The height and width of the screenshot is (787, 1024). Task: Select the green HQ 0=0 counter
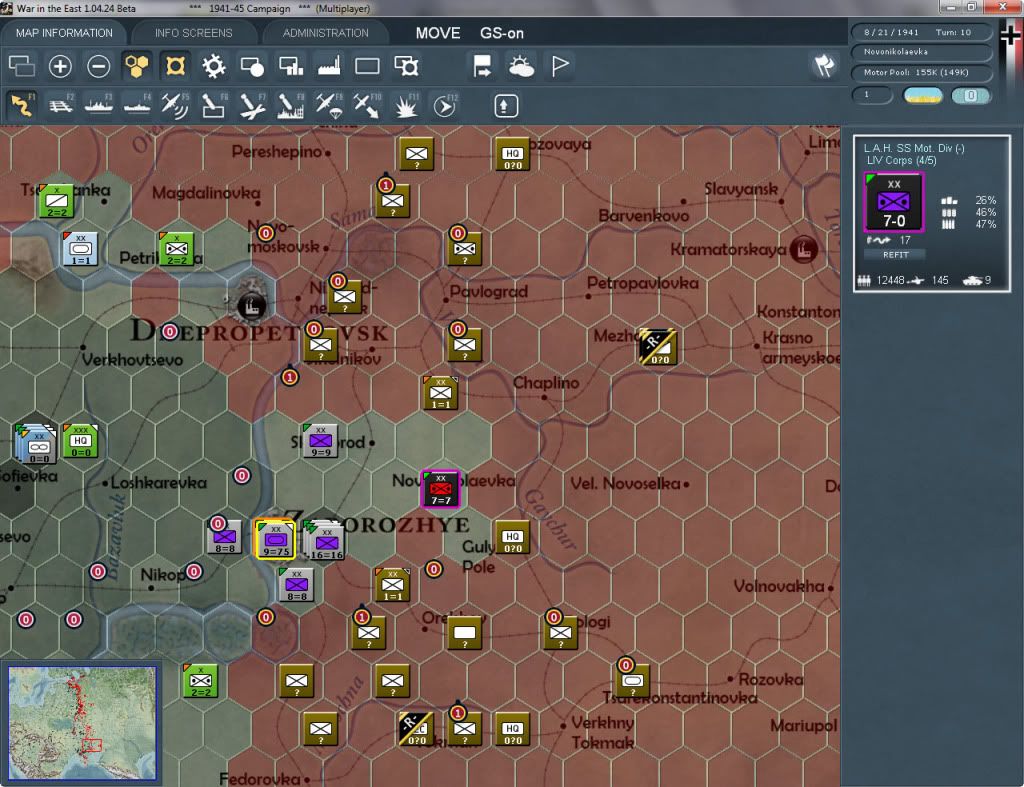(80, 441)
